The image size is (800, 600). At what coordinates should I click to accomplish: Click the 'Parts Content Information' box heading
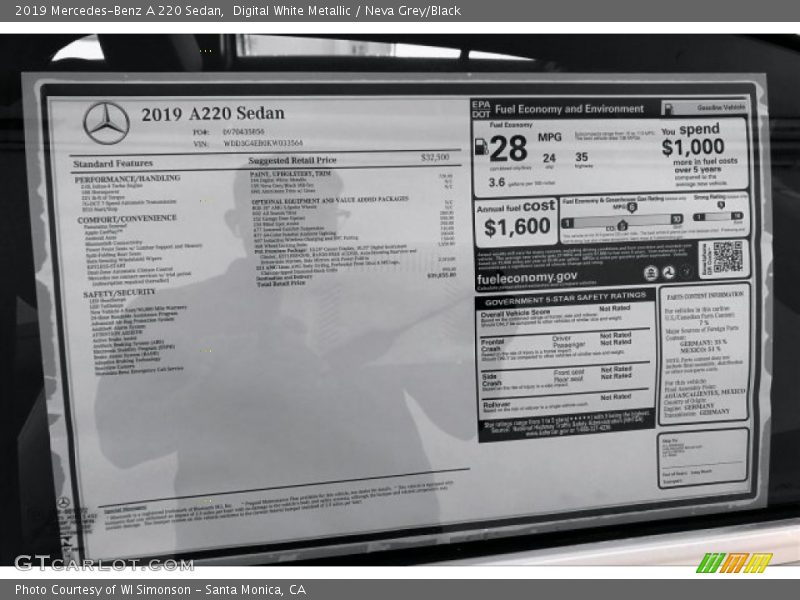point(705,295)
